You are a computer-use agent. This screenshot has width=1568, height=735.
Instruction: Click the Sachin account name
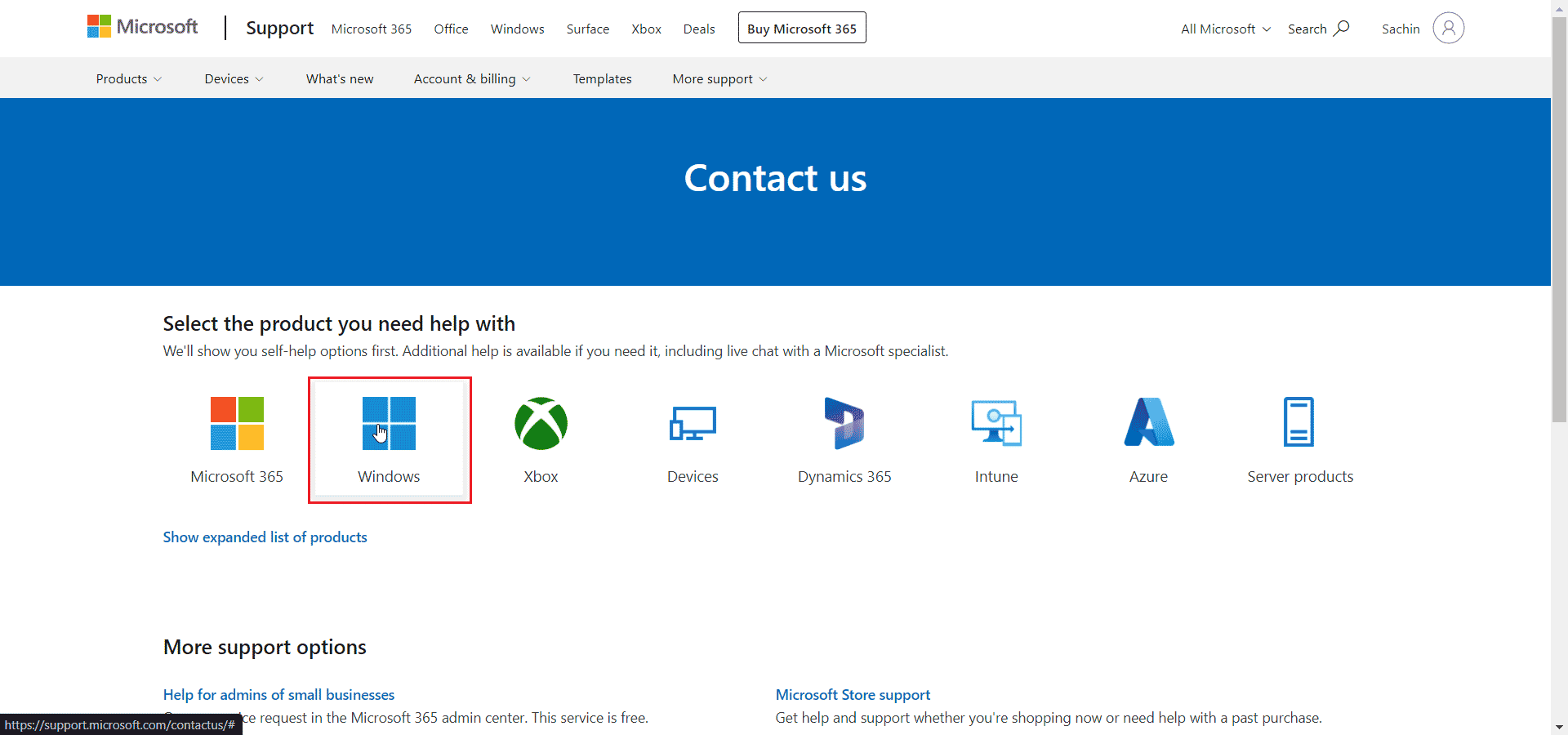click(1401, 29)
